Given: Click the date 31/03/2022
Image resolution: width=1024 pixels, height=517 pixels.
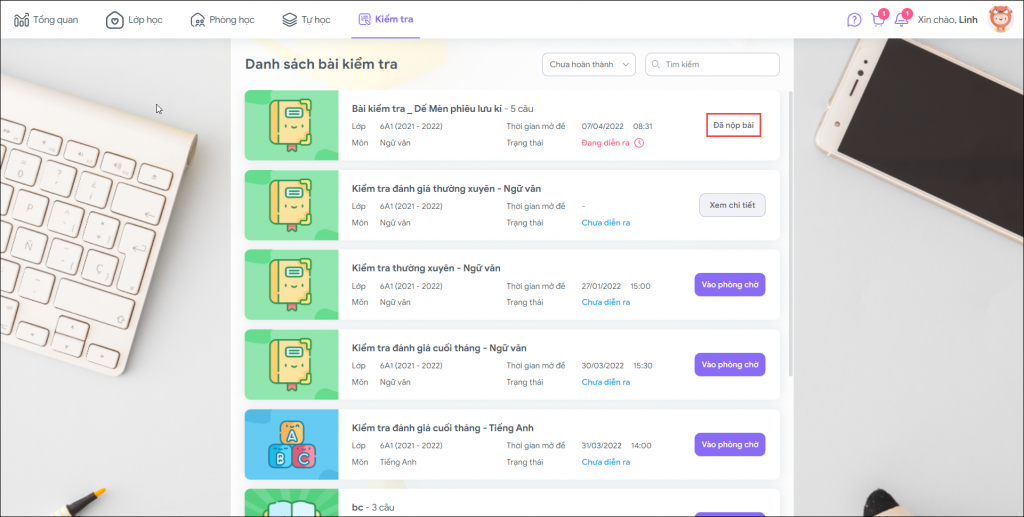Looking at the screenshot, I should click(x=601, y=446).
